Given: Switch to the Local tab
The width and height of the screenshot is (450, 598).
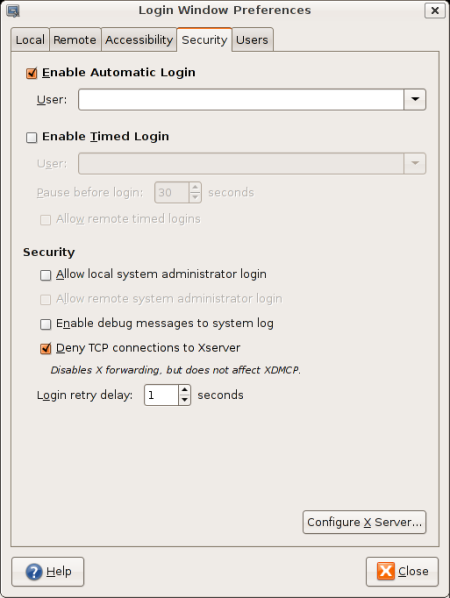Looking at the screenshot, I should click(30, 40).
